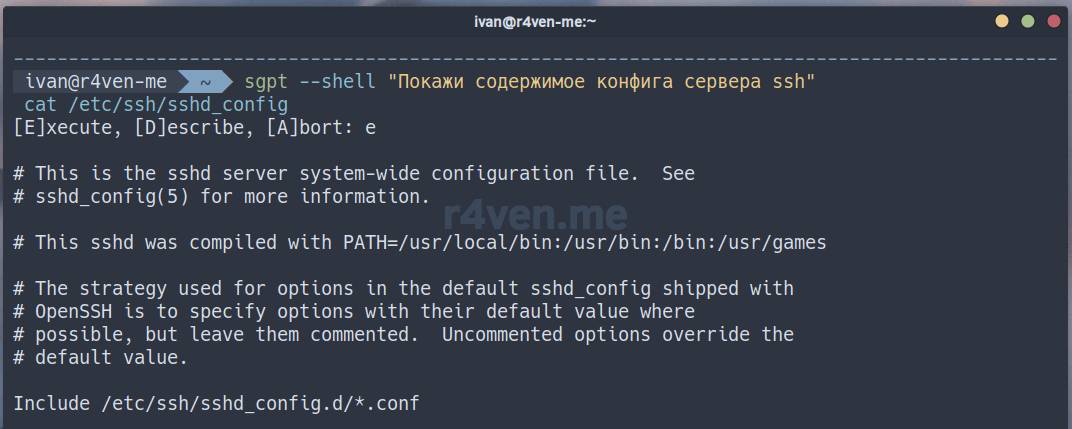
Task: Click the "# default value." comment line
Action: click(100, 357)
